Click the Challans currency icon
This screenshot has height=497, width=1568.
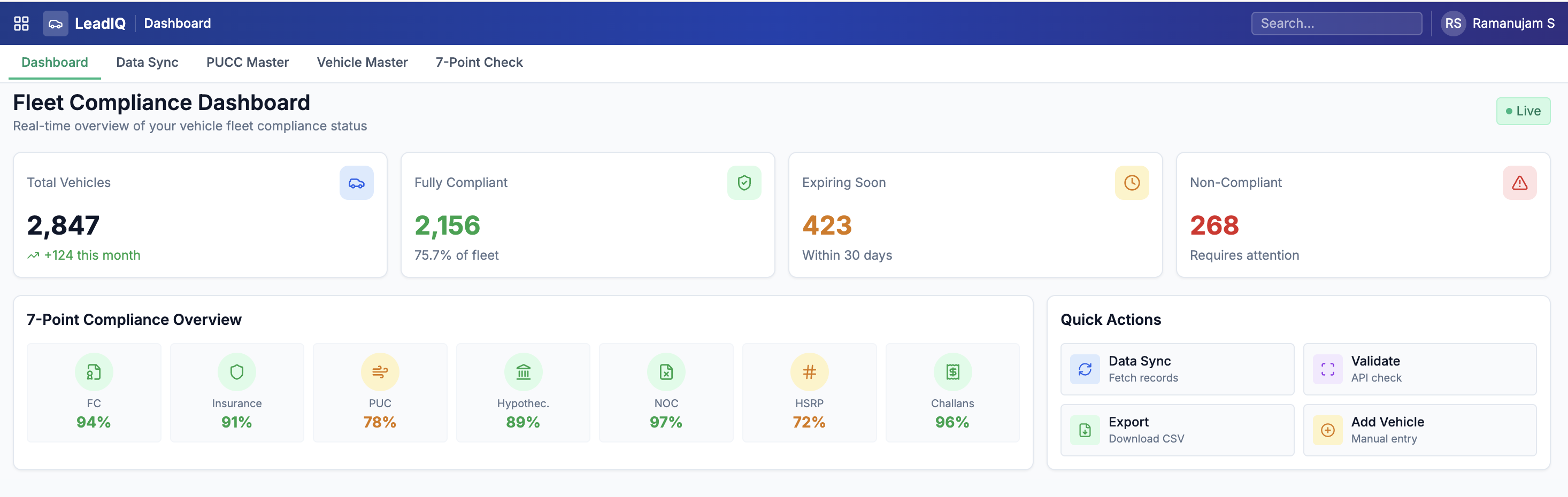coord(952,372)
